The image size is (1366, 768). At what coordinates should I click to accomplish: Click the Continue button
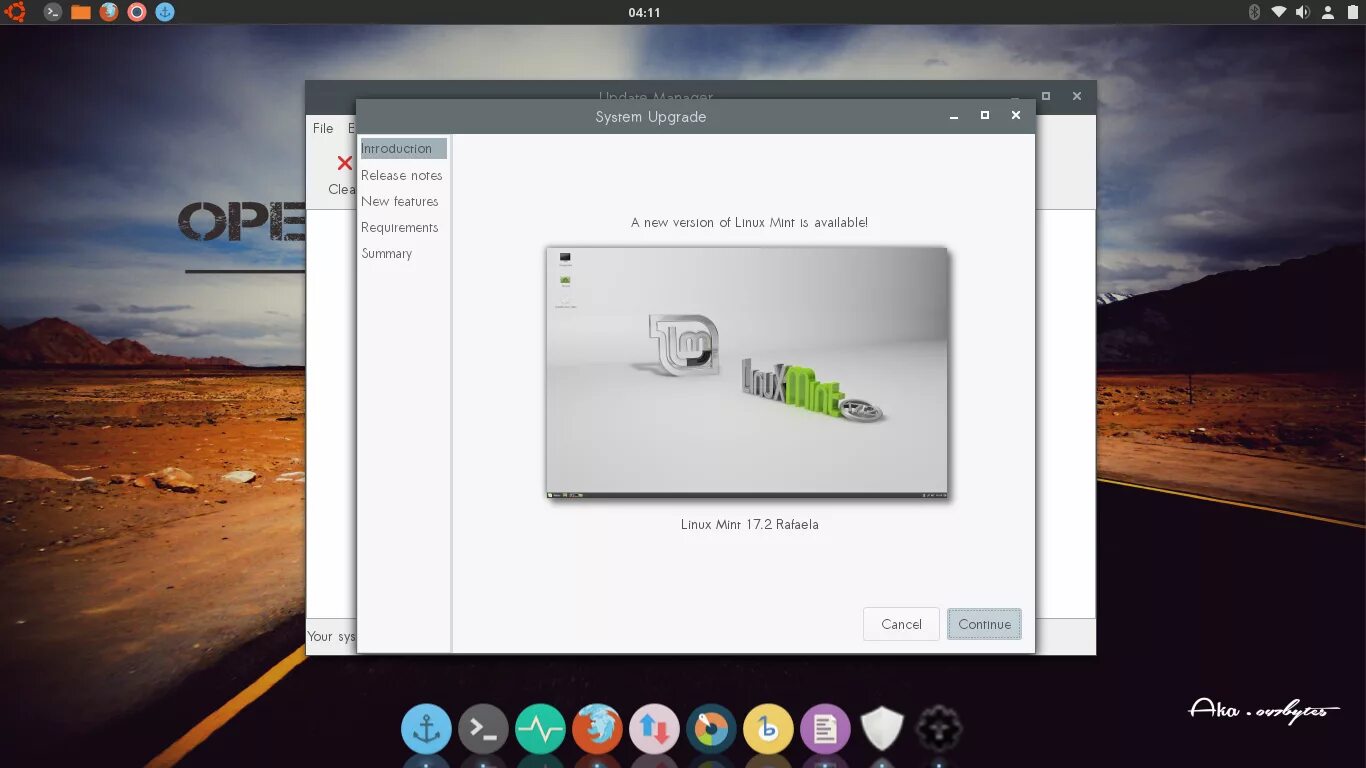click(985, 624)
